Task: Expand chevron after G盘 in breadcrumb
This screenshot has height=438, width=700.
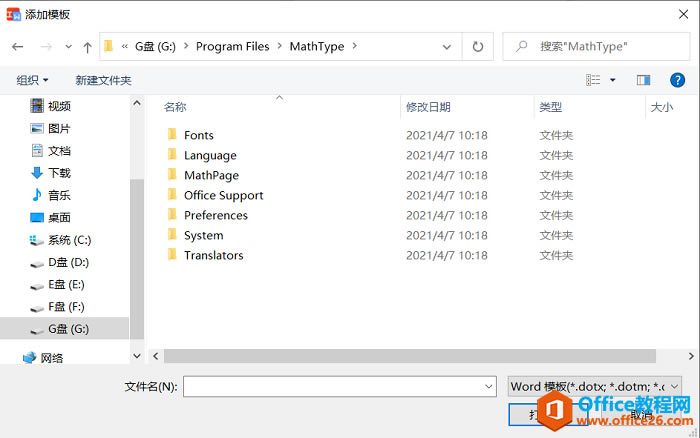Action: (186, 46)
